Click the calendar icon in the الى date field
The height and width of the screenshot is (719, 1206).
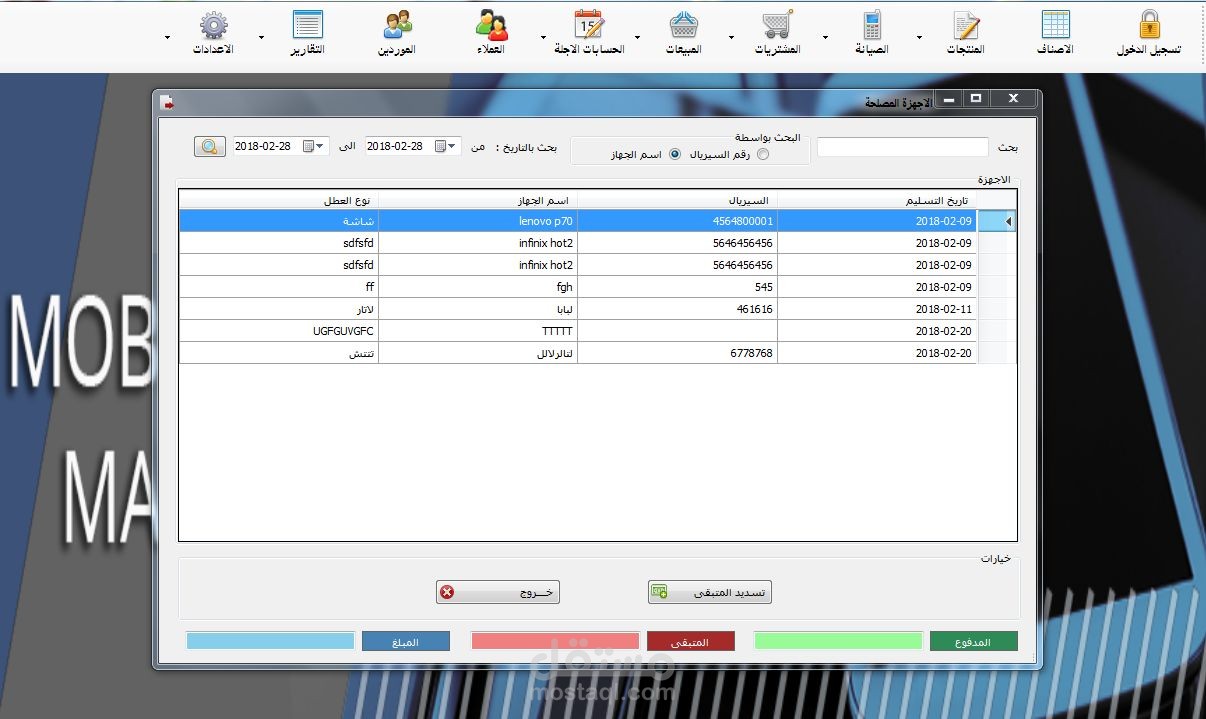[308, 146]
